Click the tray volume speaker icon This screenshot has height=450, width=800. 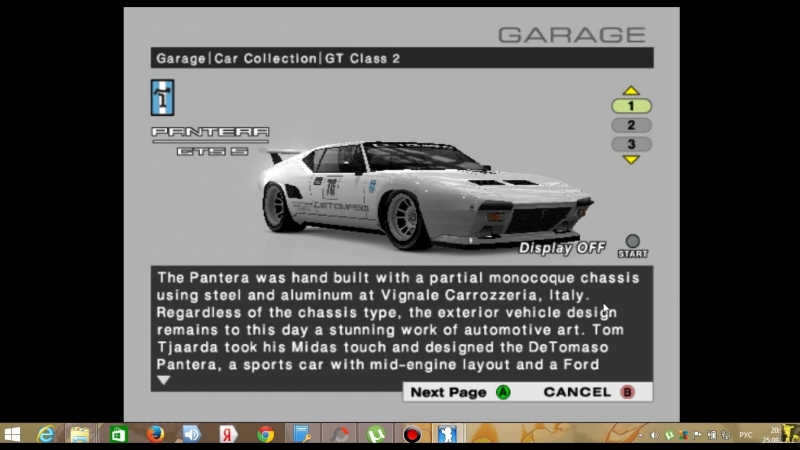pos(655,435)
